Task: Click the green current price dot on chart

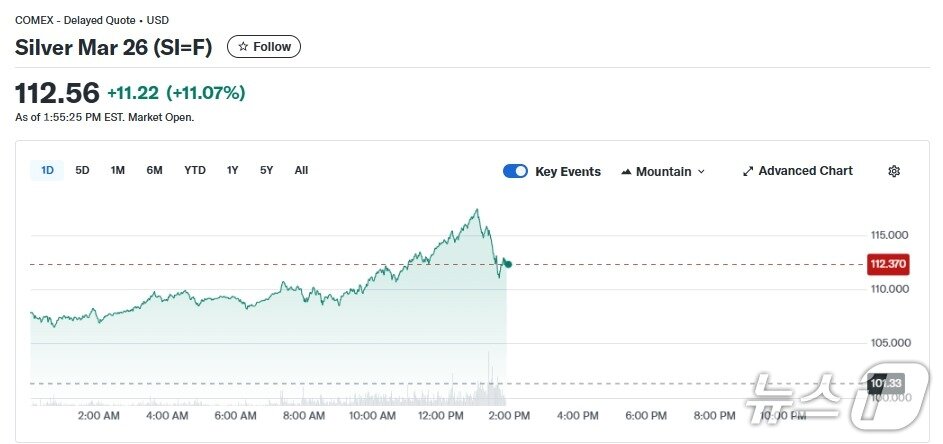Action: (508, 264)
